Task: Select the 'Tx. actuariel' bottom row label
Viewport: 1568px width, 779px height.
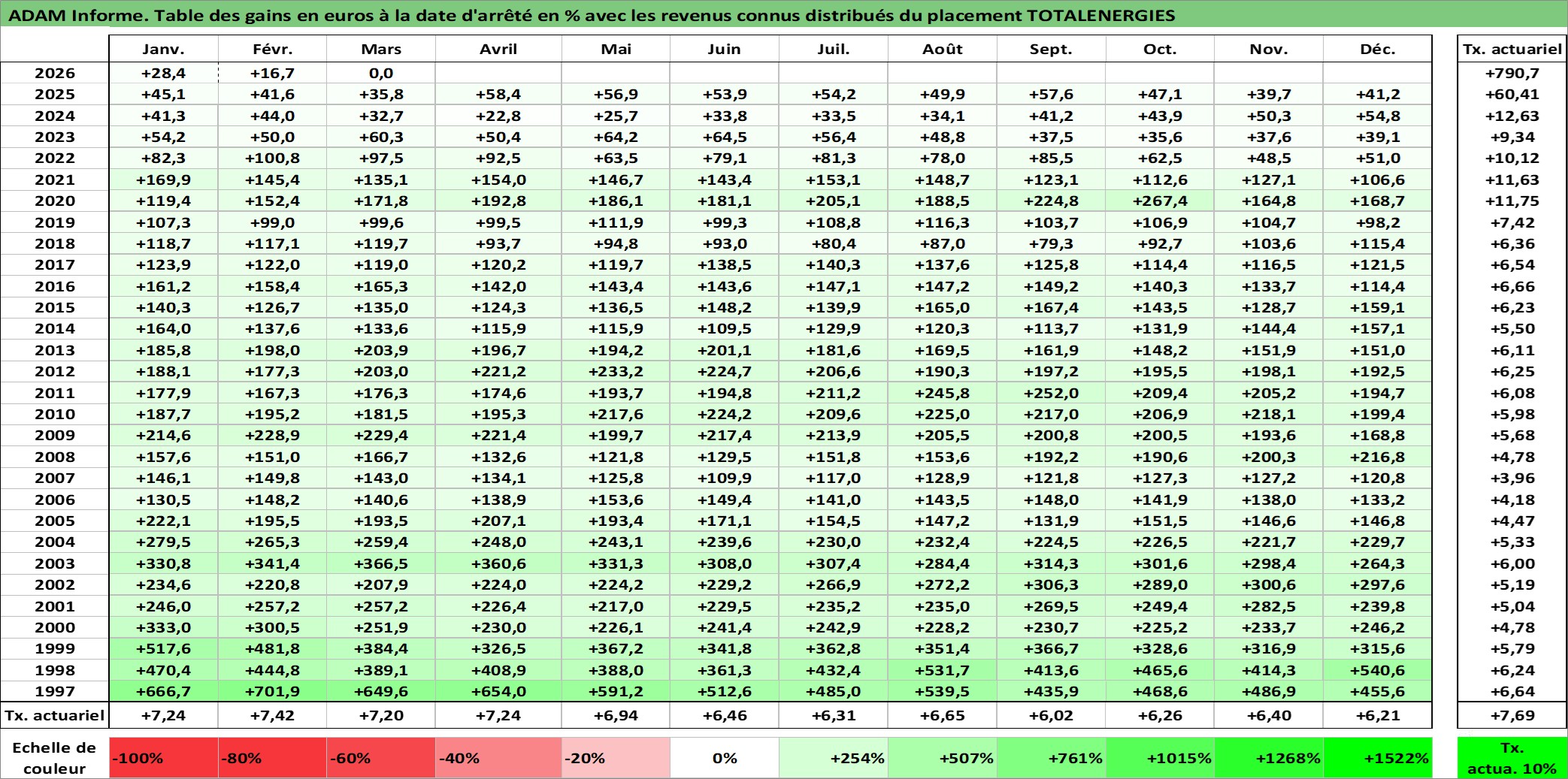Action: coord(55,715)
